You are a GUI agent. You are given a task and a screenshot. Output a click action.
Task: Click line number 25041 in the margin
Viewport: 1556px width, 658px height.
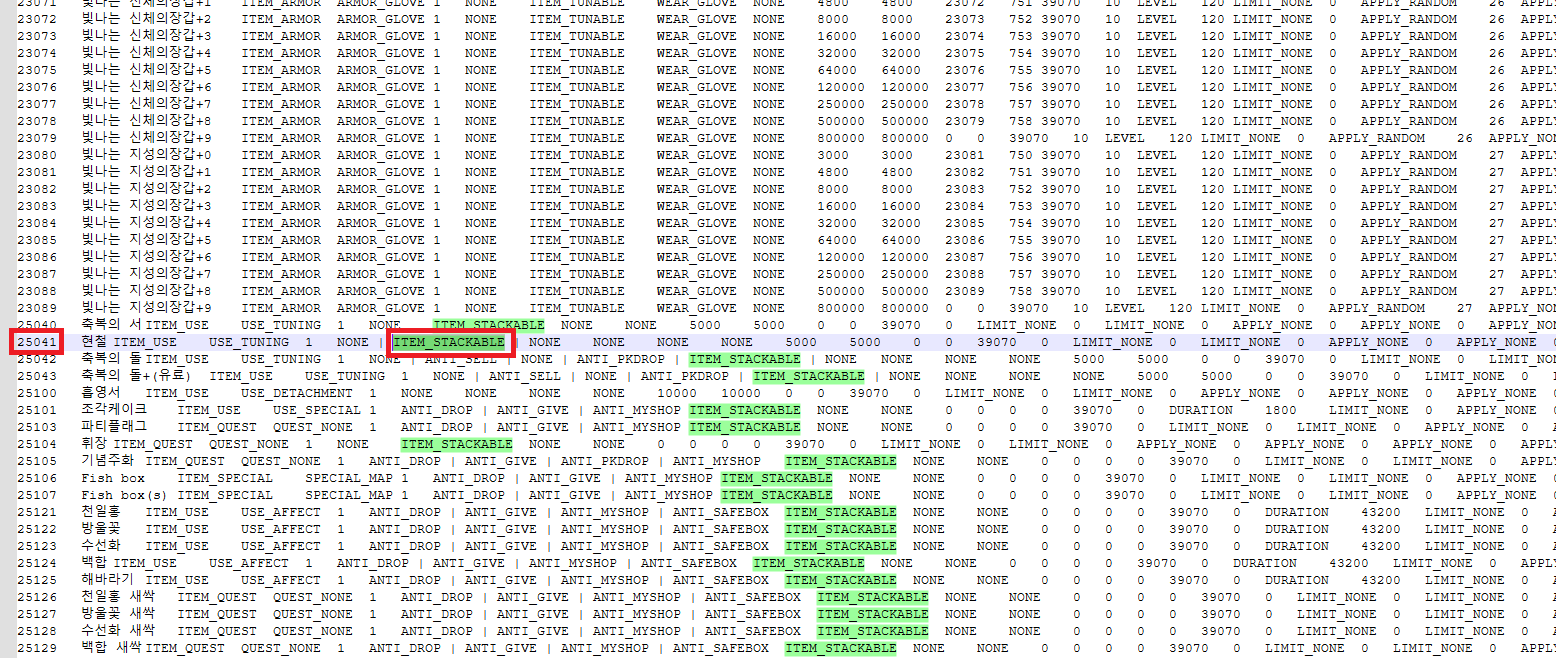tap(38, 342)
